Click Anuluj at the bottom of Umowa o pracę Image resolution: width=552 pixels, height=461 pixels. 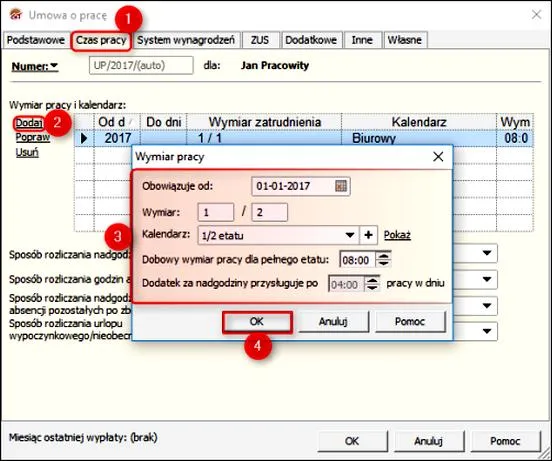428,441
